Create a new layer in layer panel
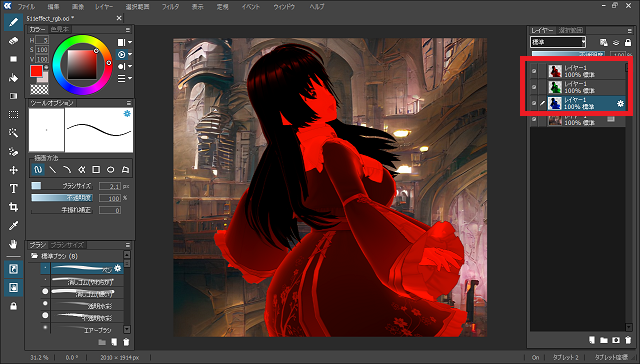 pos(592,340)
